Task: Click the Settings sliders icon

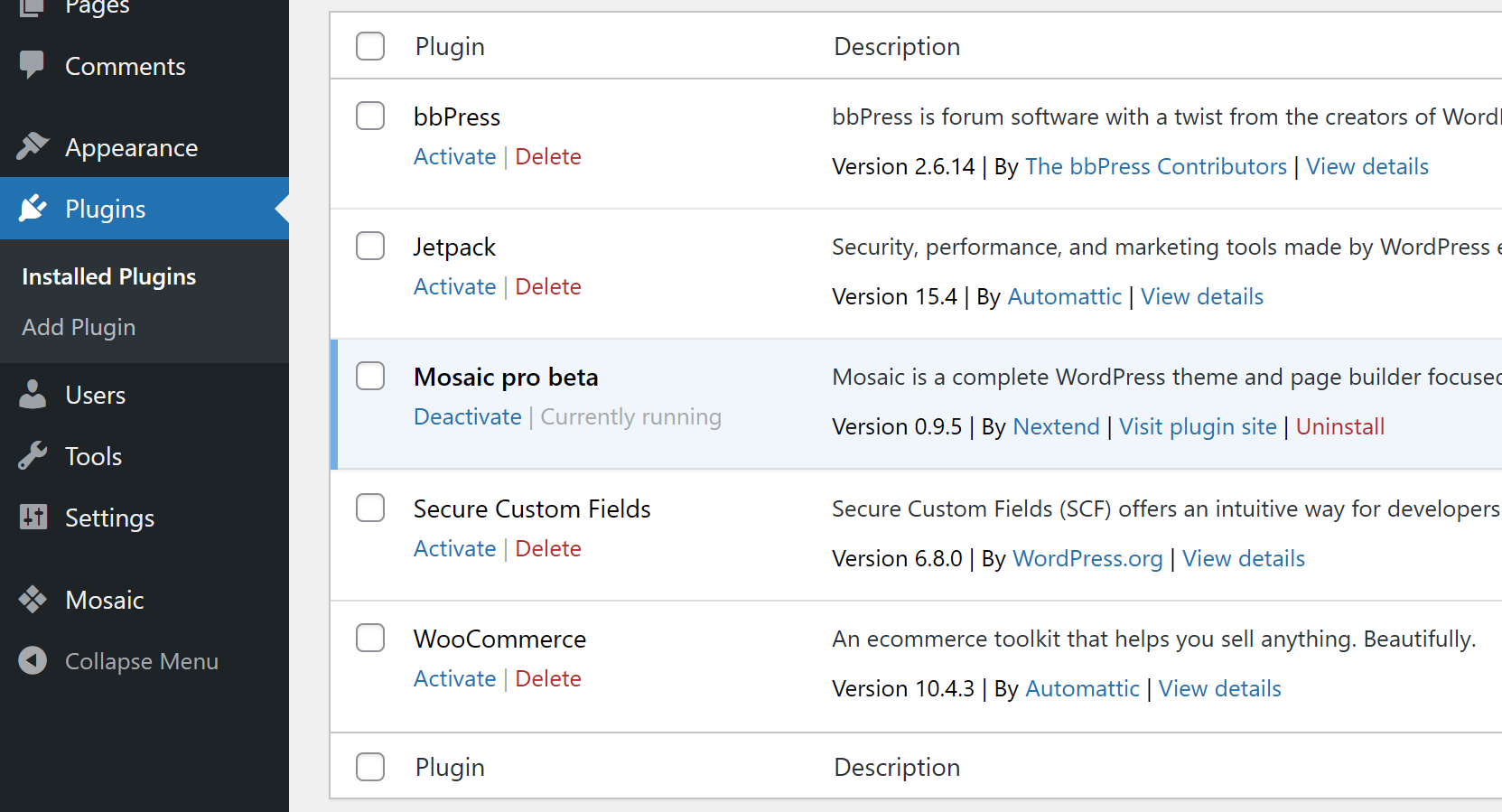Action: coord(33,518)
